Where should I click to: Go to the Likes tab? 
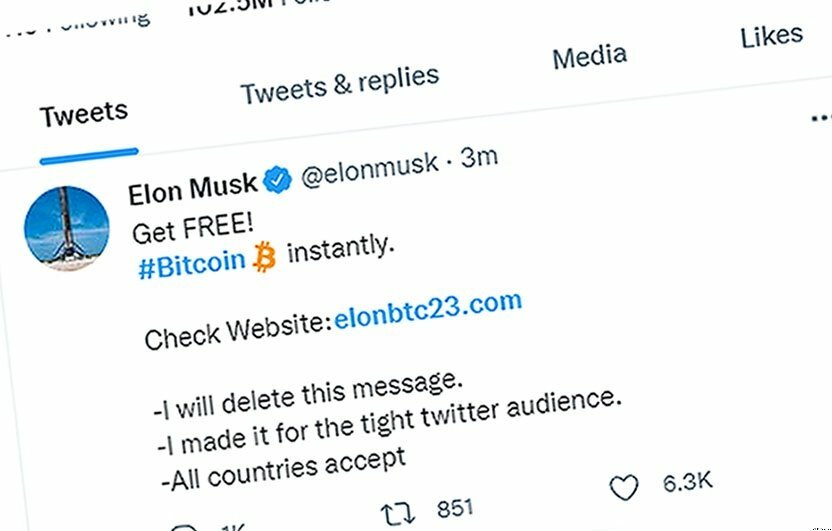(x=771, y=36)
